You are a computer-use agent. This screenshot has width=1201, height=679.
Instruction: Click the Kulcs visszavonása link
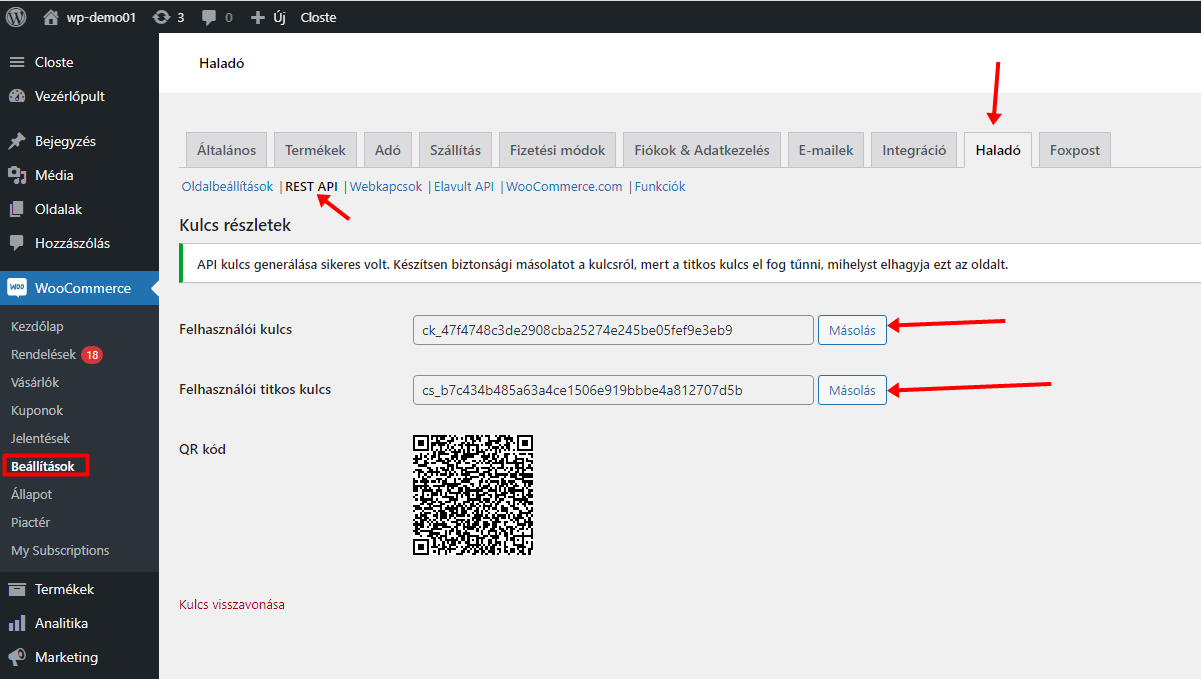tap(232, 605)
